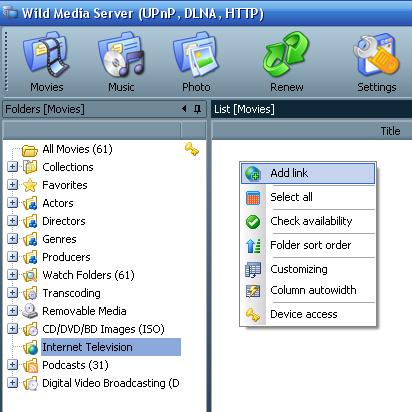Choose Select all from context menu
This screenshot has height=412, width=412.
(308, 197)
